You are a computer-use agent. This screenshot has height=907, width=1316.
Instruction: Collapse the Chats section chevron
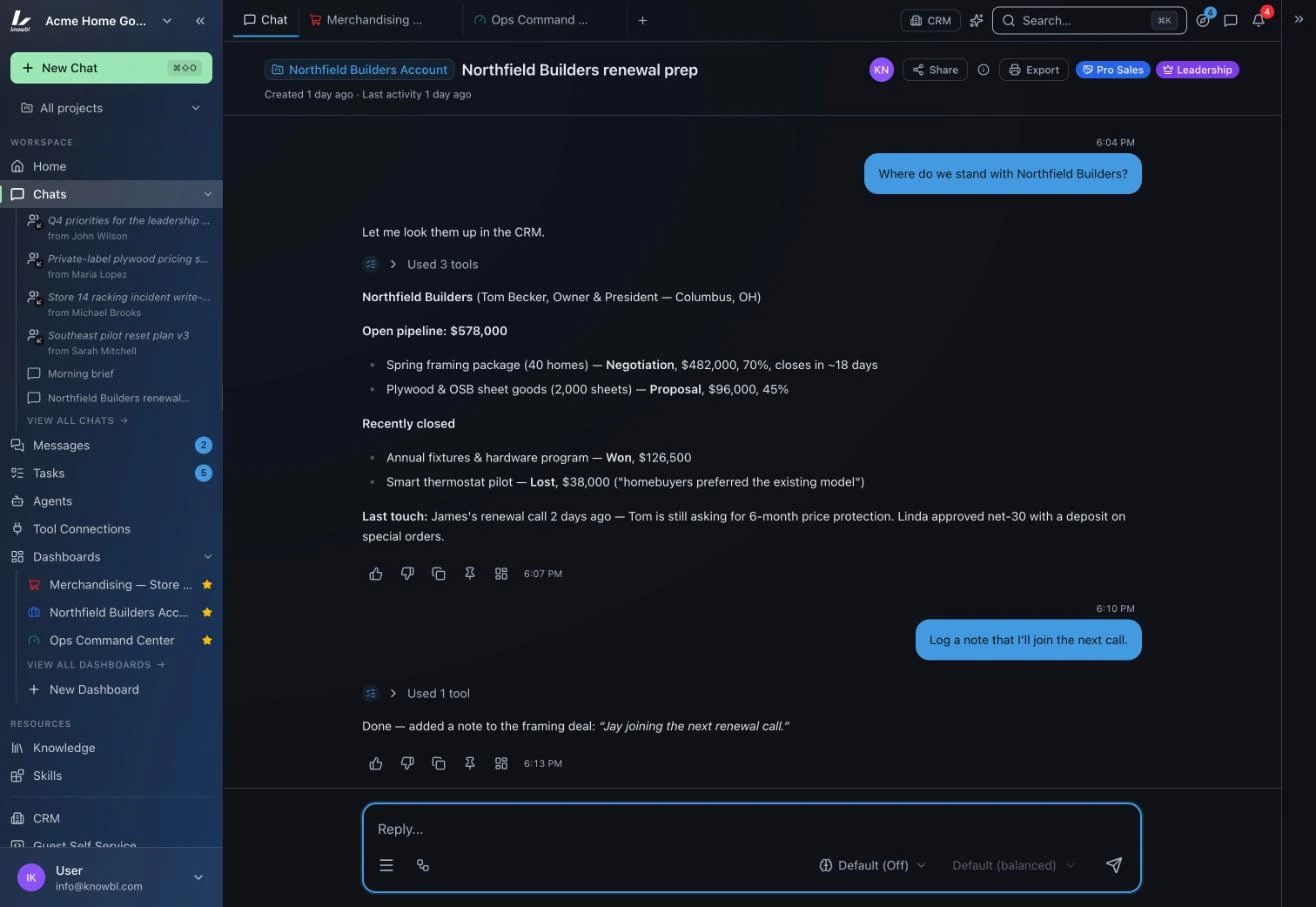click(x=208, y=194)
